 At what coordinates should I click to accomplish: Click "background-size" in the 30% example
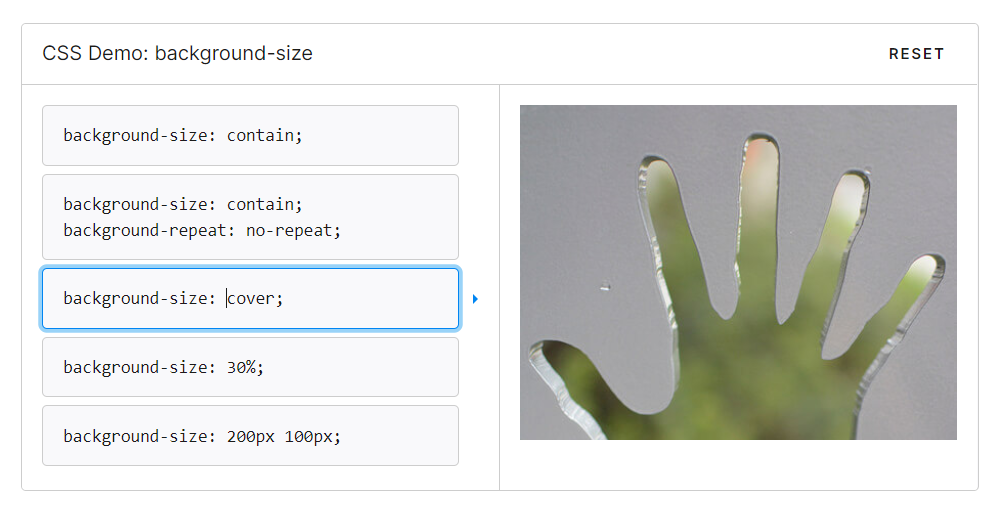coord(136,367)
